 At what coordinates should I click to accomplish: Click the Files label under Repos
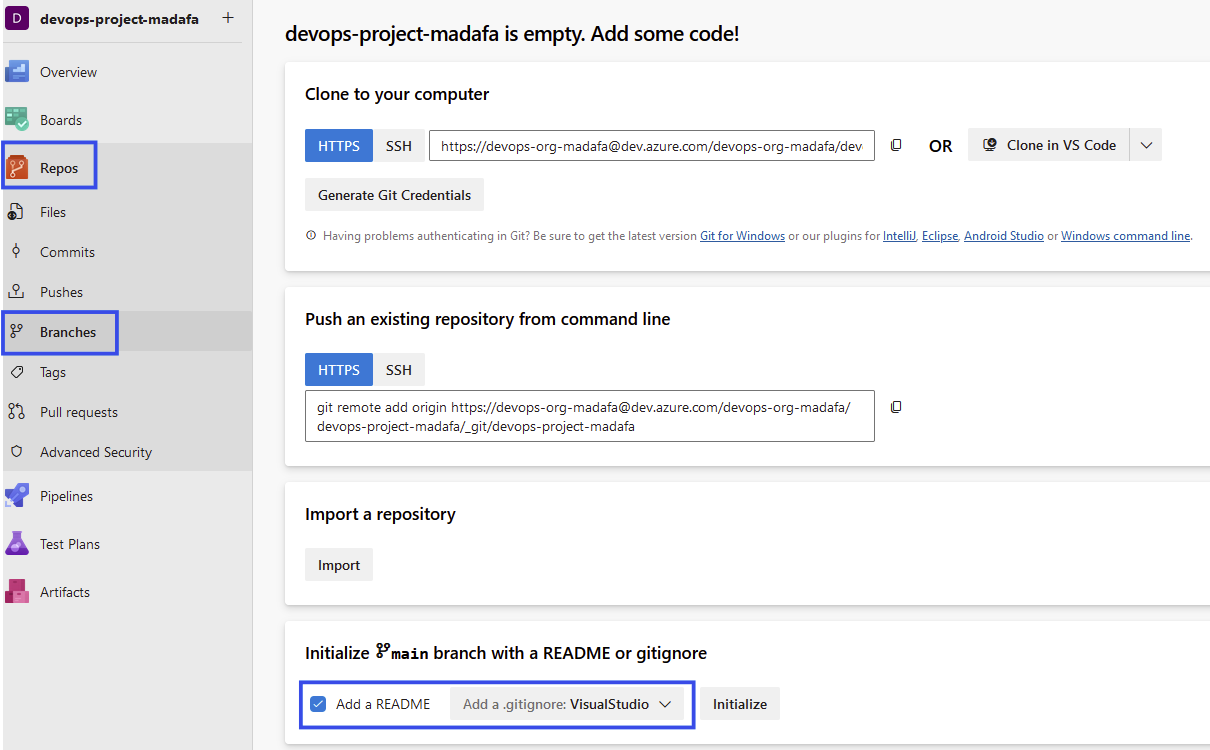click(53, 212)
